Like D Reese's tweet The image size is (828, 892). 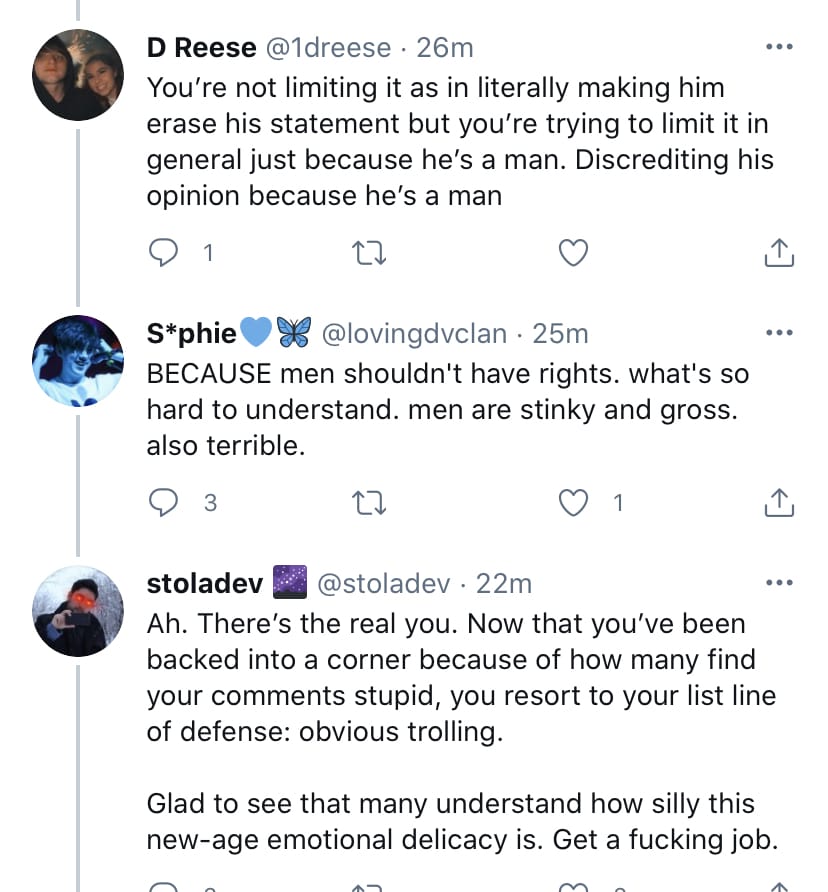[x=572, y=254]
